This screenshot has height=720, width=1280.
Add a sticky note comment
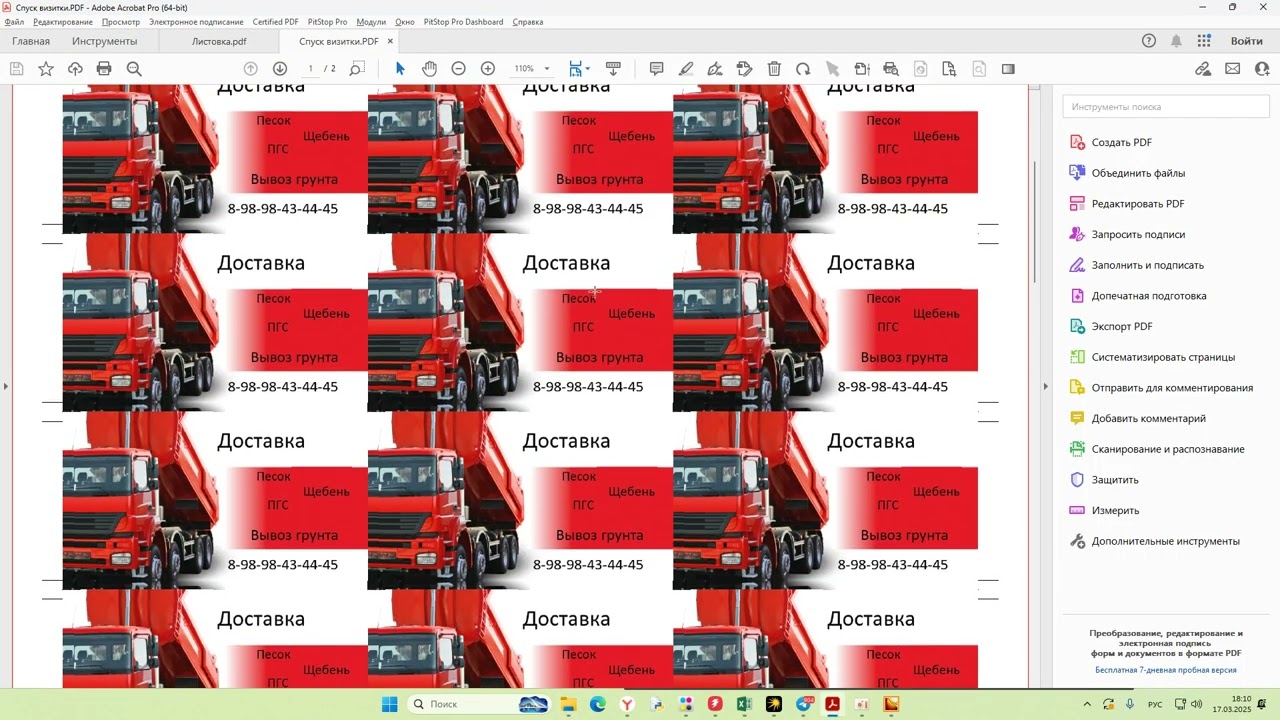pos(657,69)
